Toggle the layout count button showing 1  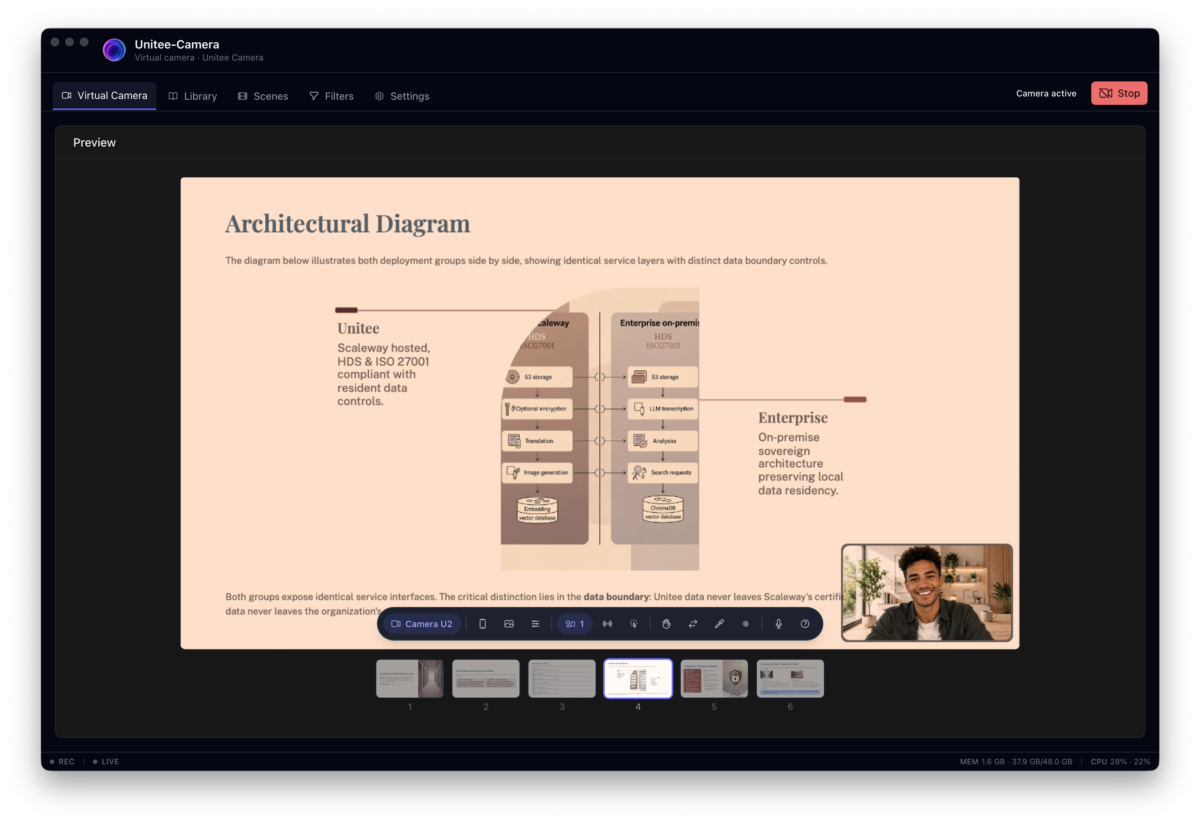coord(574,624)
